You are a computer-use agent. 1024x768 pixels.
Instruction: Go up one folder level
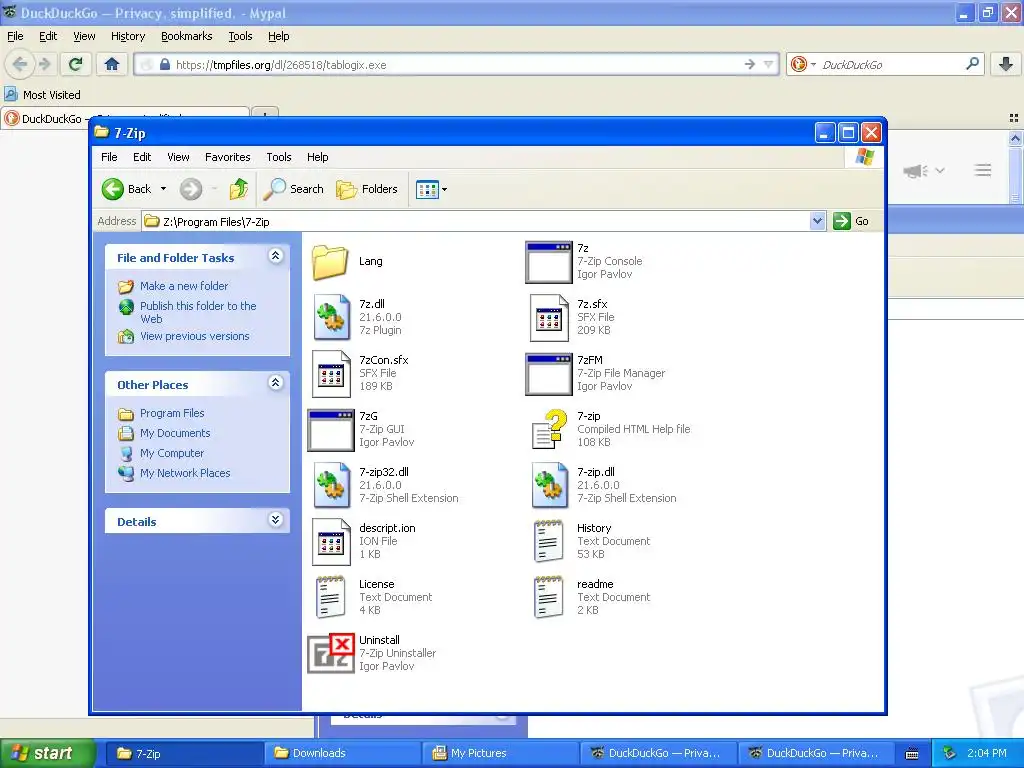238,189
